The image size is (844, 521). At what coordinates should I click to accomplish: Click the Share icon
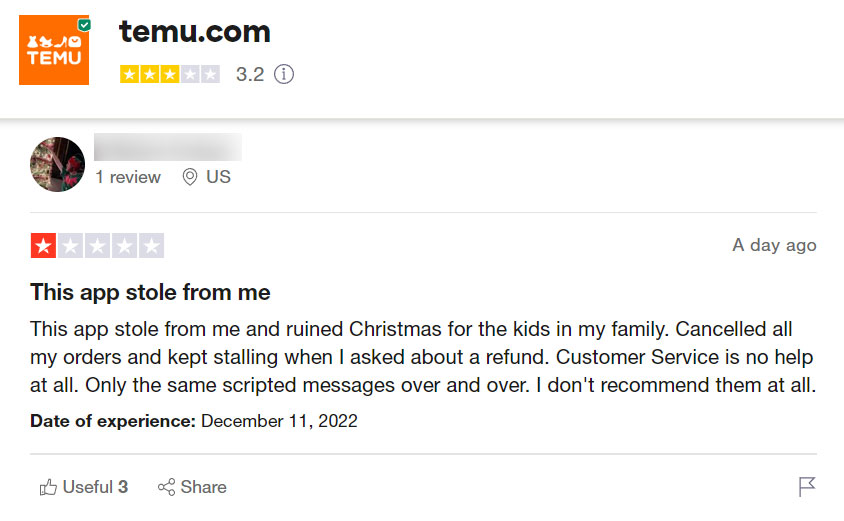click(167, 488)
